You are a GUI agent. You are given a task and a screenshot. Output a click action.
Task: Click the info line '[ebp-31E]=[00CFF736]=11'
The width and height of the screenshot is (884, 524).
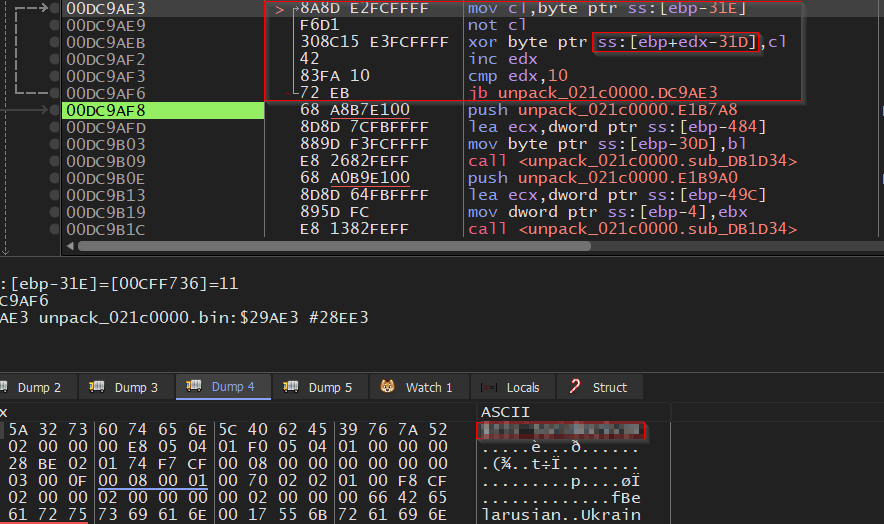[x=124, y=283]
